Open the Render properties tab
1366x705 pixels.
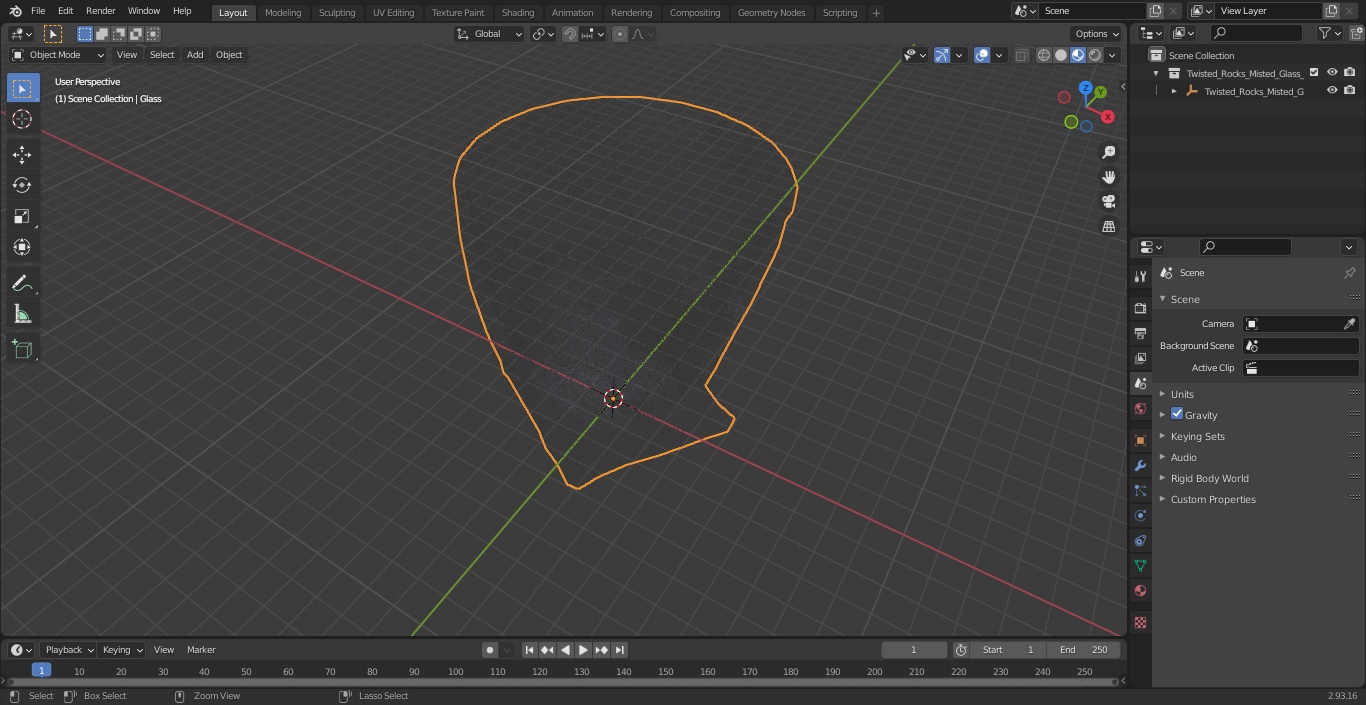1140,308
